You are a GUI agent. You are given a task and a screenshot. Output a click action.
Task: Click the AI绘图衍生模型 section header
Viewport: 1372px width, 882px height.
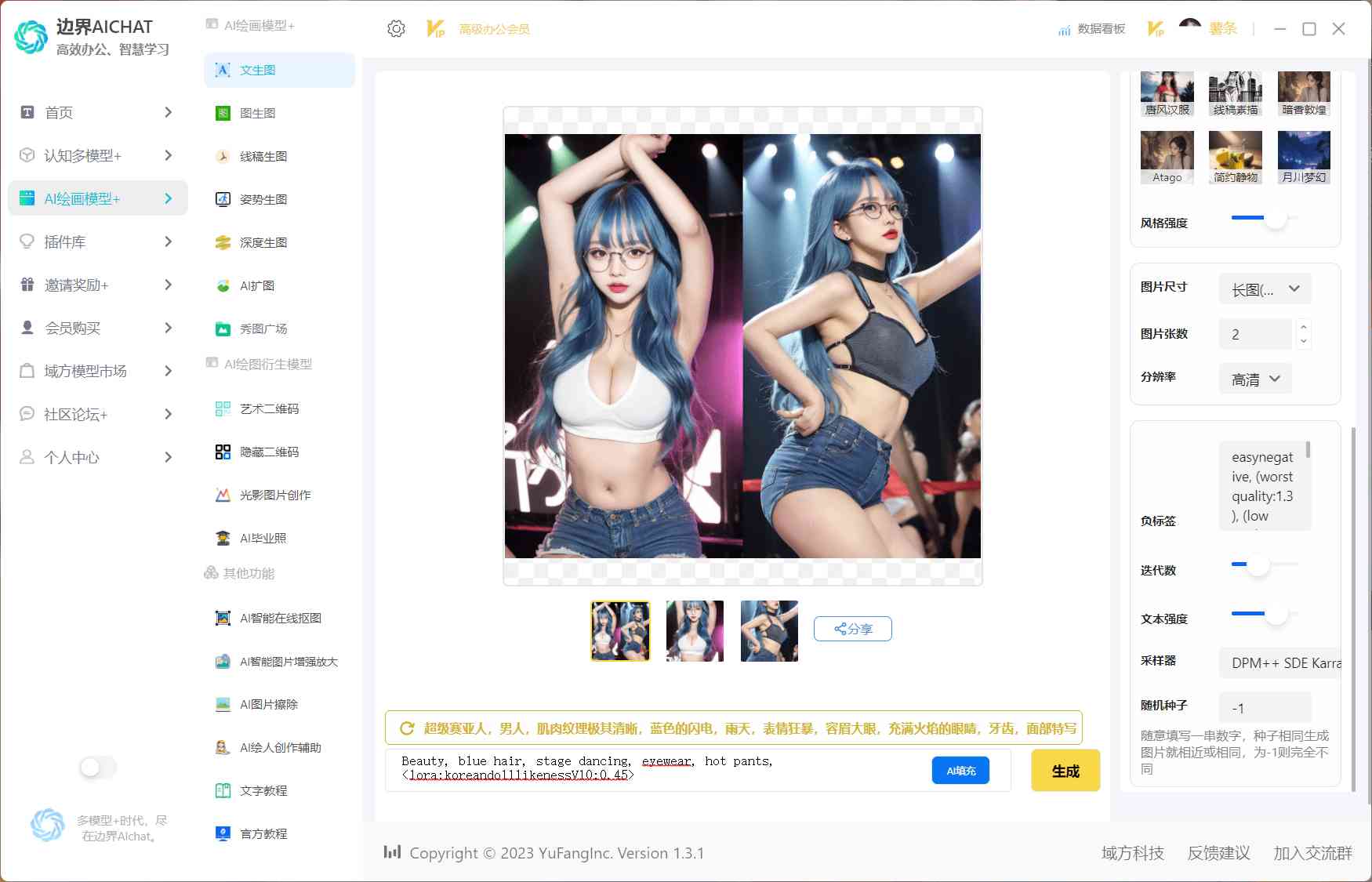[259, 364]
